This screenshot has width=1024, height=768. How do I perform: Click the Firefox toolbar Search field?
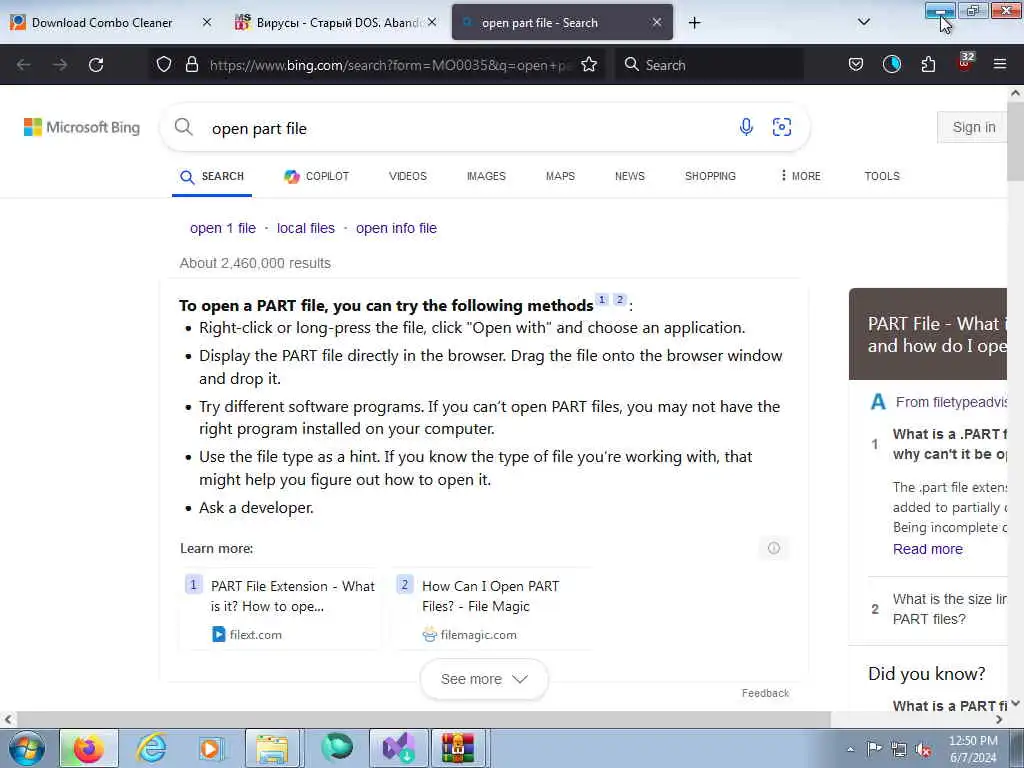[x=709, y=65]
